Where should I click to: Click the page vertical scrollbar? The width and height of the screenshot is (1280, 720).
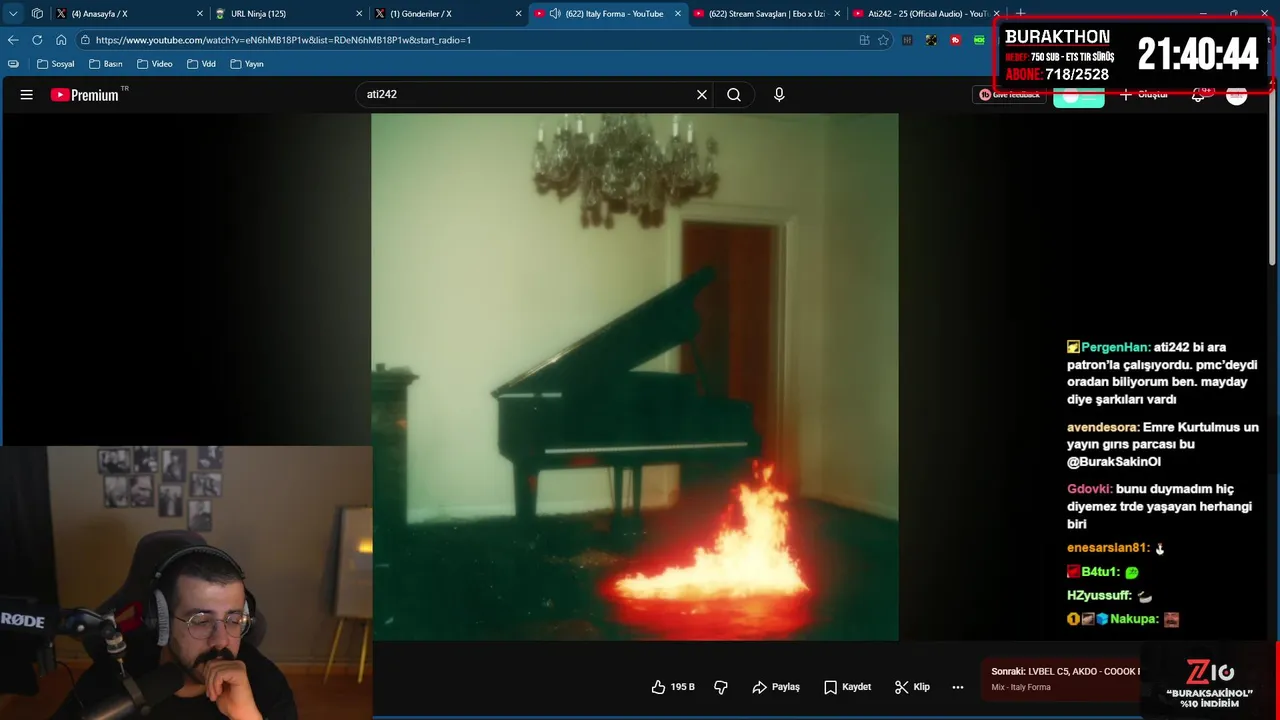pyautogui.click(x=1273, y=180)
